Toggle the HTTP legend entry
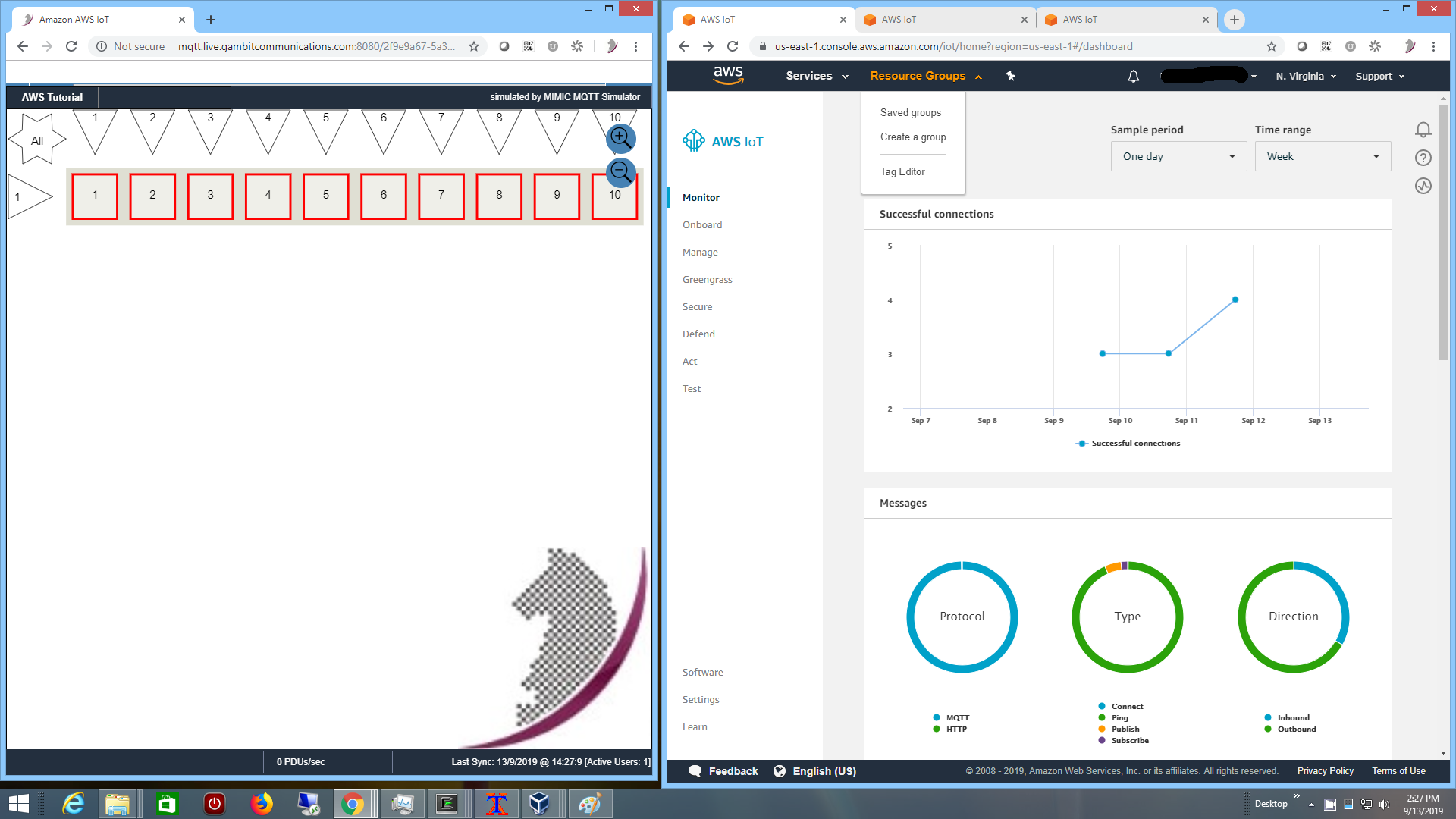 tap(950, 729)
